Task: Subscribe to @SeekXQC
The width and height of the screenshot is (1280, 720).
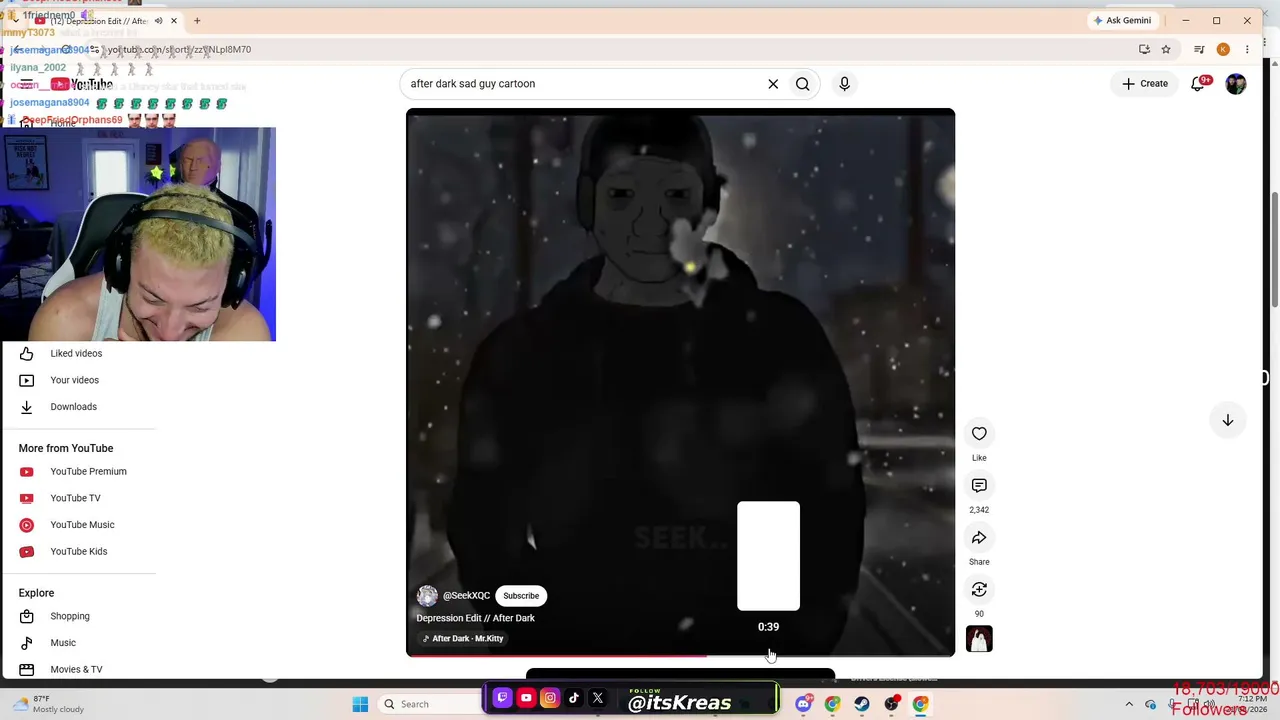Action: [x=521, y=596]
